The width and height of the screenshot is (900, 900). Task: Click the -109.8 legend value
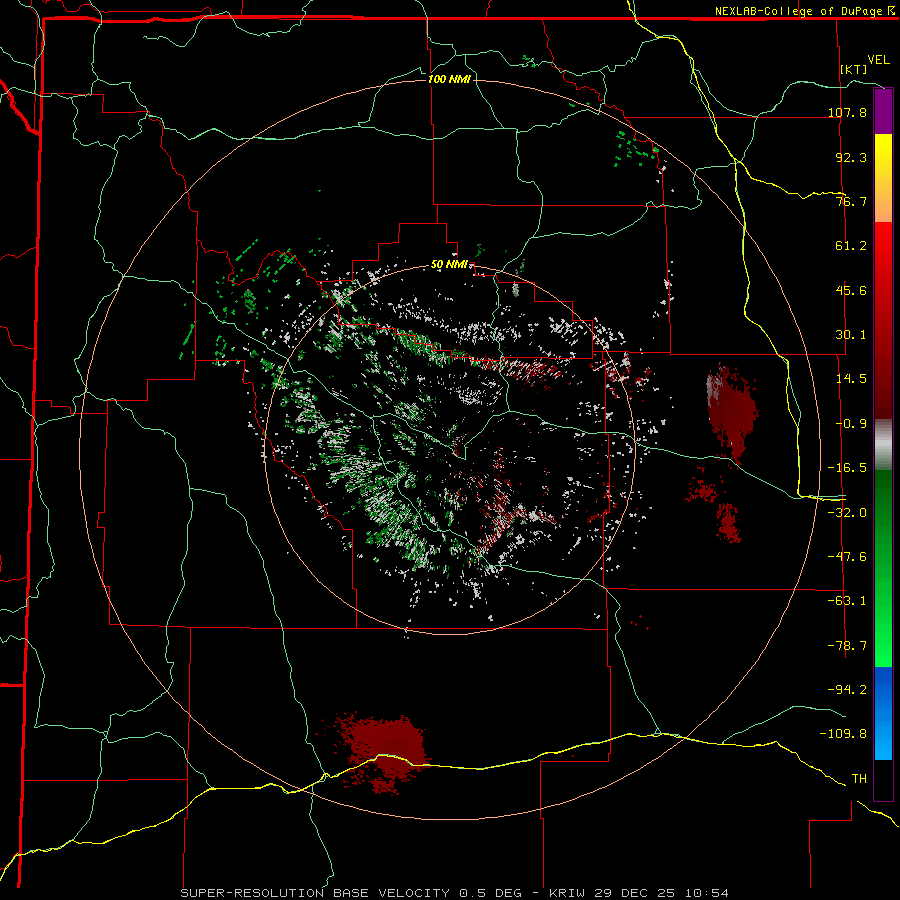pyautogui.click(x=843, y=734)
